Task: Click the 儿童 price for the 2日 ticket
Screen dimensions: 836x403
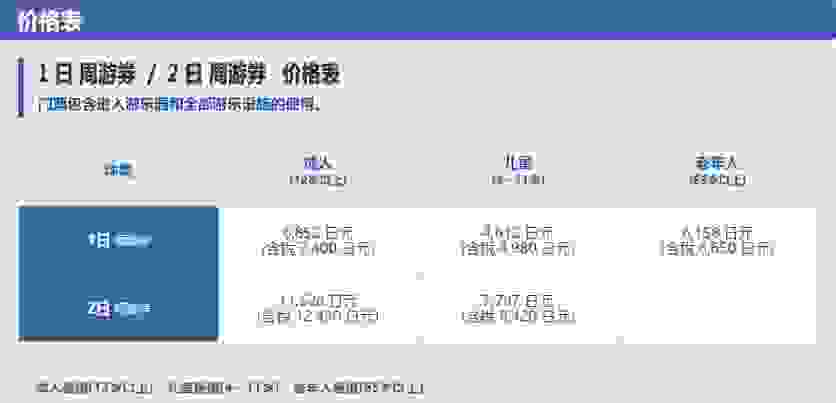Action: click(518, 309)
